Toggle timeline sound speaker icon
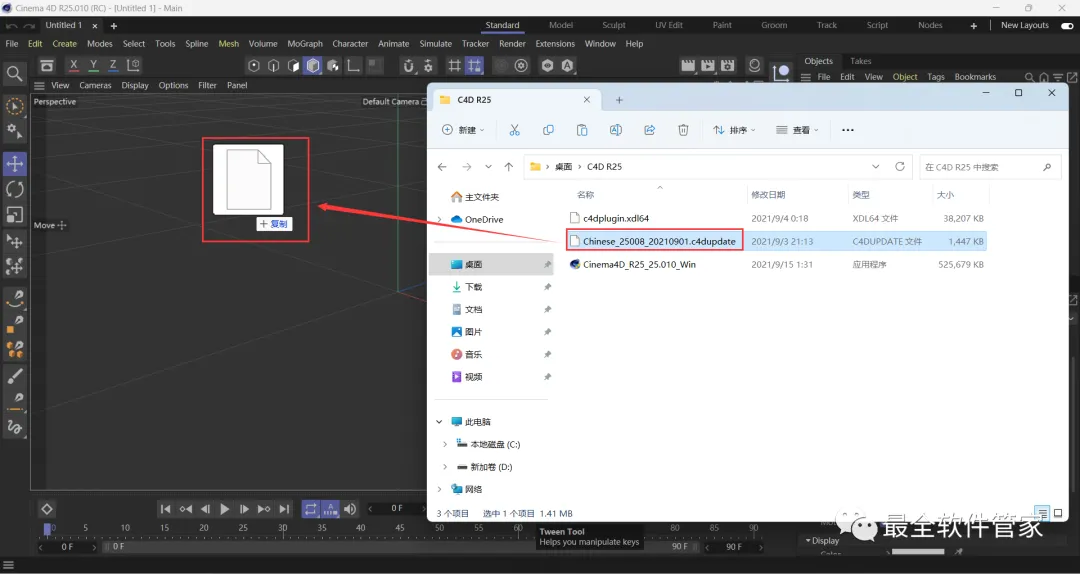Image resolution: width=1080 pixels, height=574 pixels. click(x=350, y=509)
